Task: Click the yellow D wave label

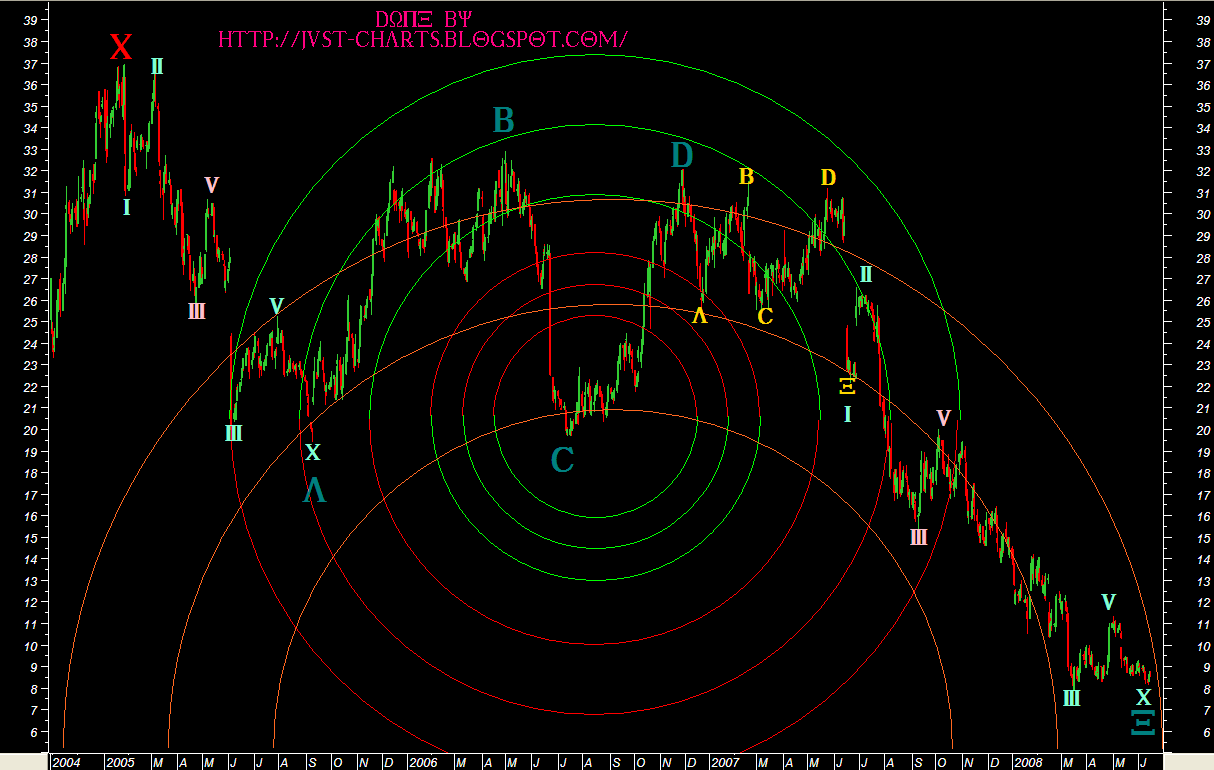Action: tap(828, 178)
